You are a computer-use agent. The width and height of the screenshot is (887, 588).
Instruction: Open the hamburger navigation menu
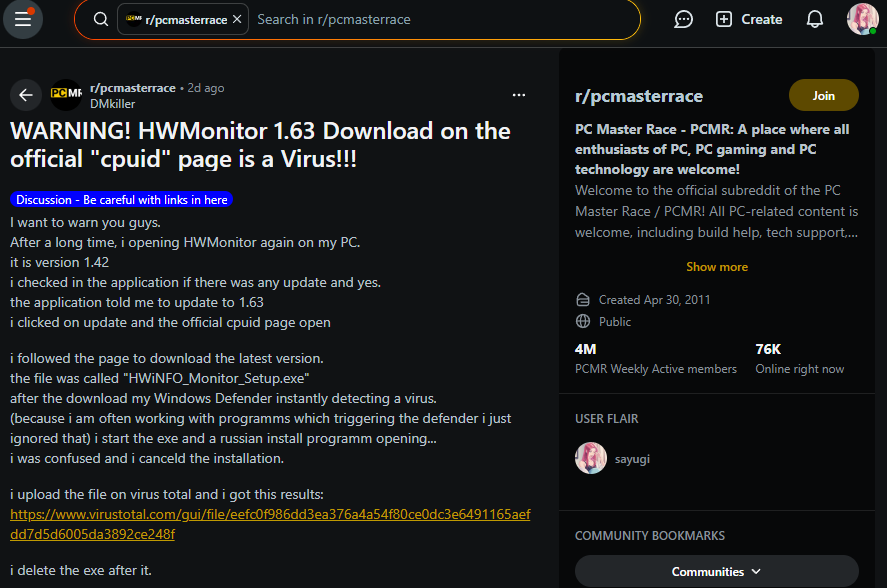22,19
